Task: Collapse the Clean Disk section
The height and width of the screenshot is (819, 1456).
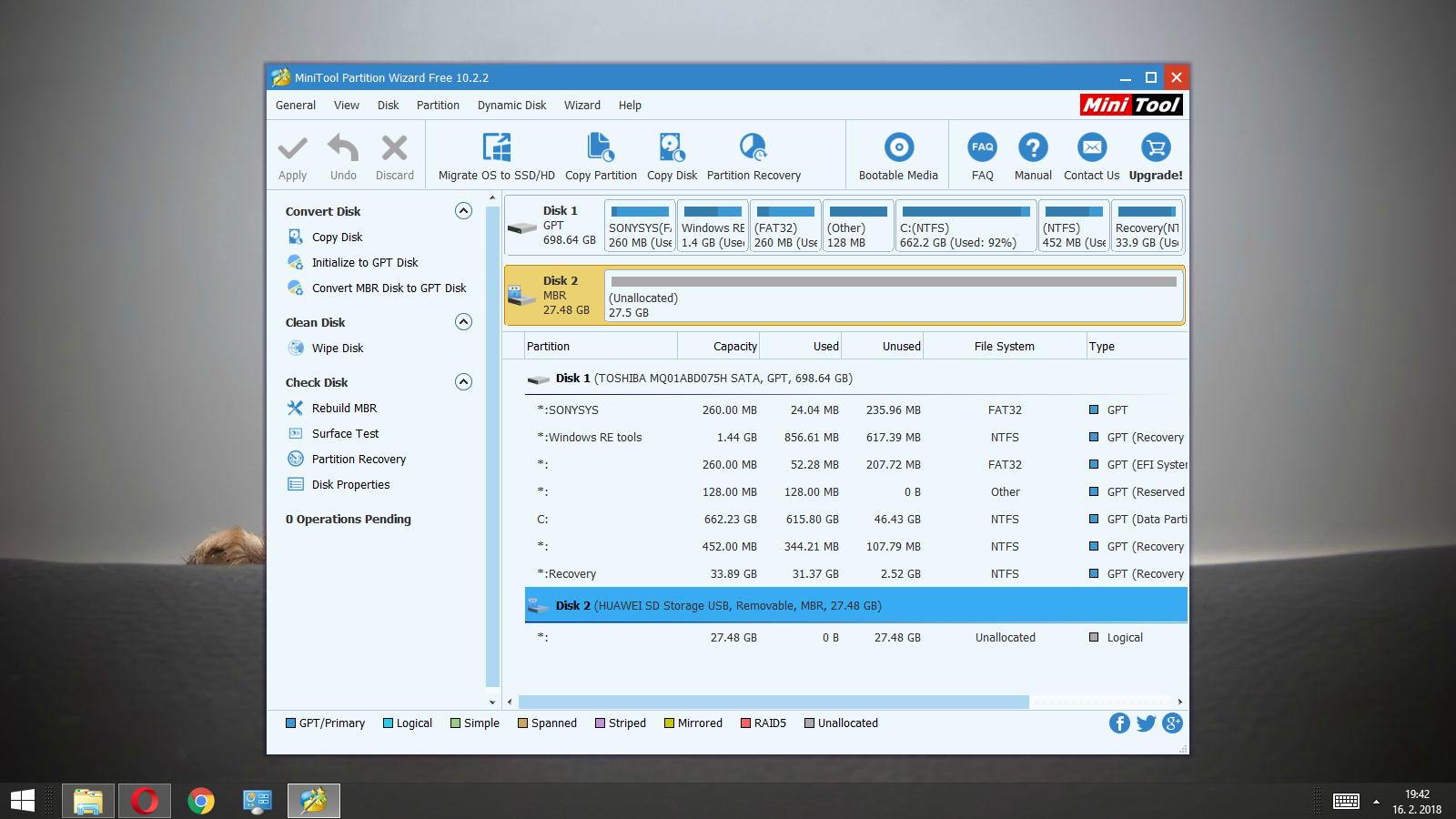Action: click(x=463, y=322)
